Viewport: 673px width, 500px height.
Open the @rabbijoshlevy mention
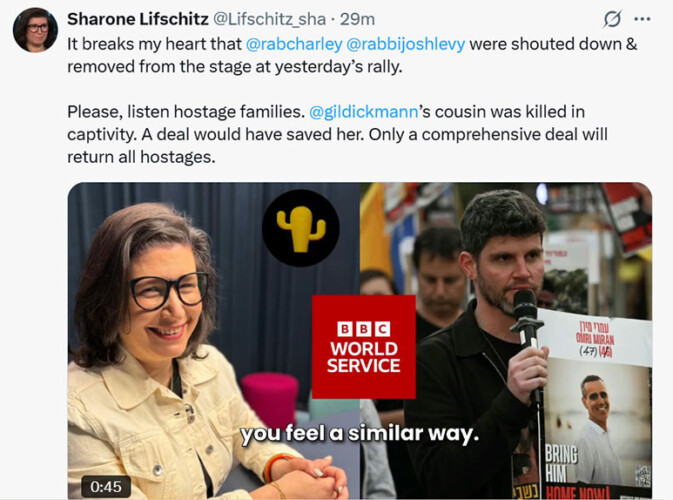pyautogui.click(x=405, y=44)
